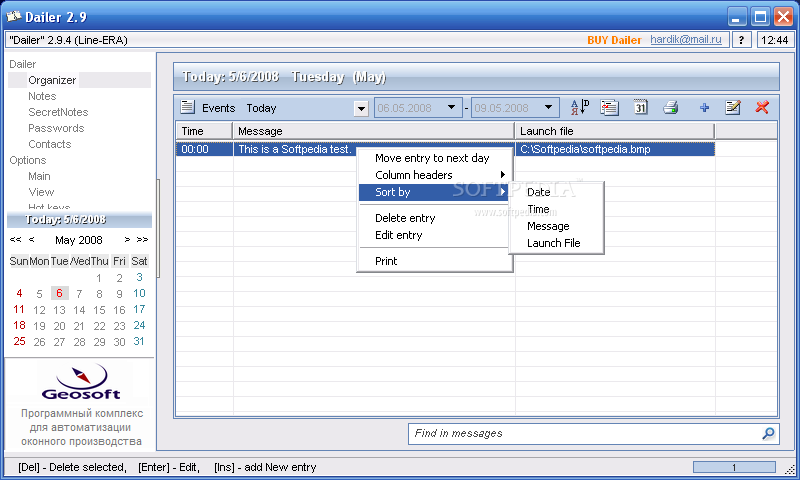The image size is (800, 480).
Task: Select May 27 in the calendar
Action: (59, 342)
